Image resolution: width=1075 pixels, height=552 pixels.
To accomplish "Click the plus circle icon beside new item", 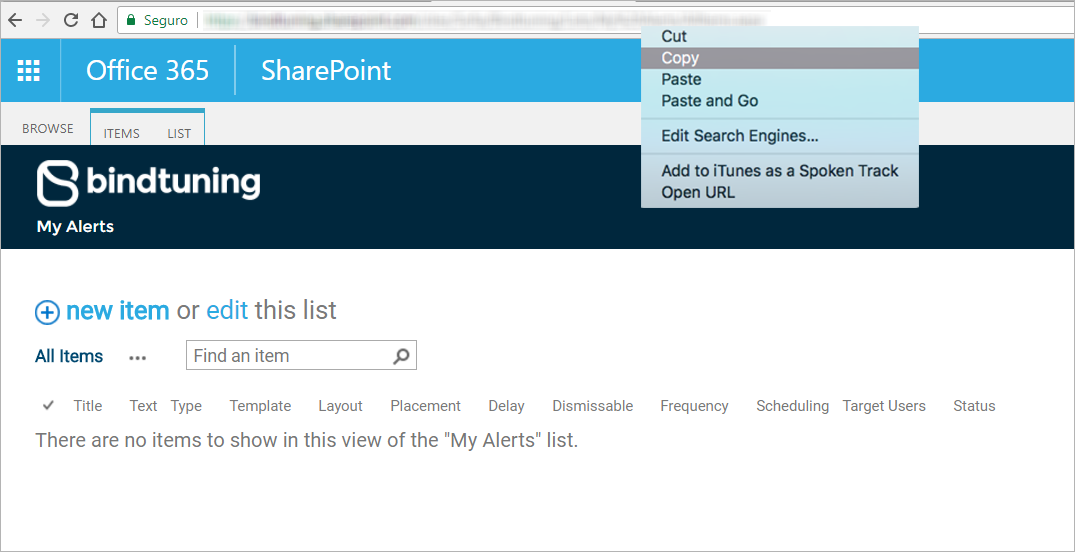I will (47, 313).
